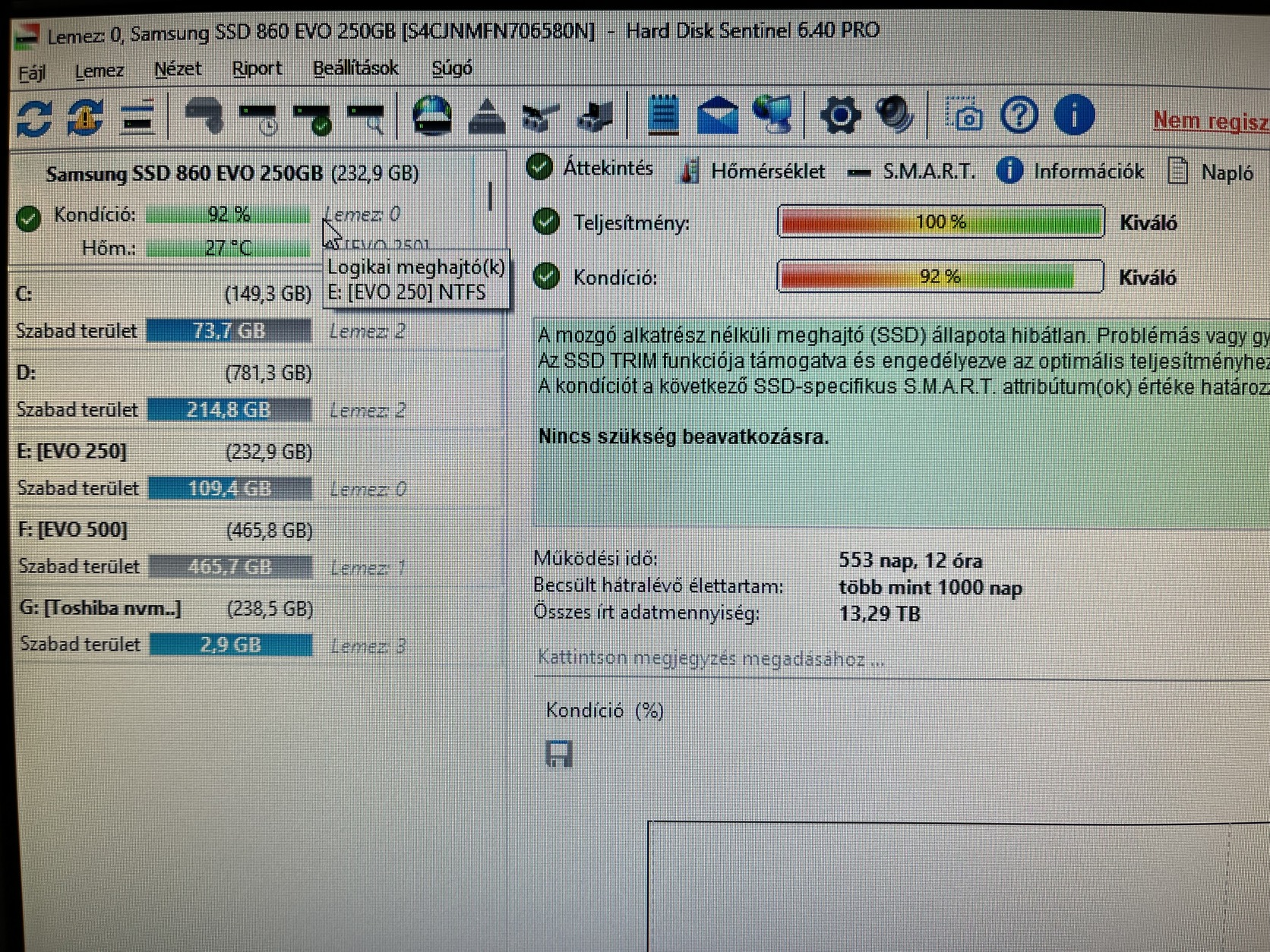The height and width of the screenshot is (952, 1270).
Task: Click the 109,4 GB free space bar
Action: (x=229, y=488)
